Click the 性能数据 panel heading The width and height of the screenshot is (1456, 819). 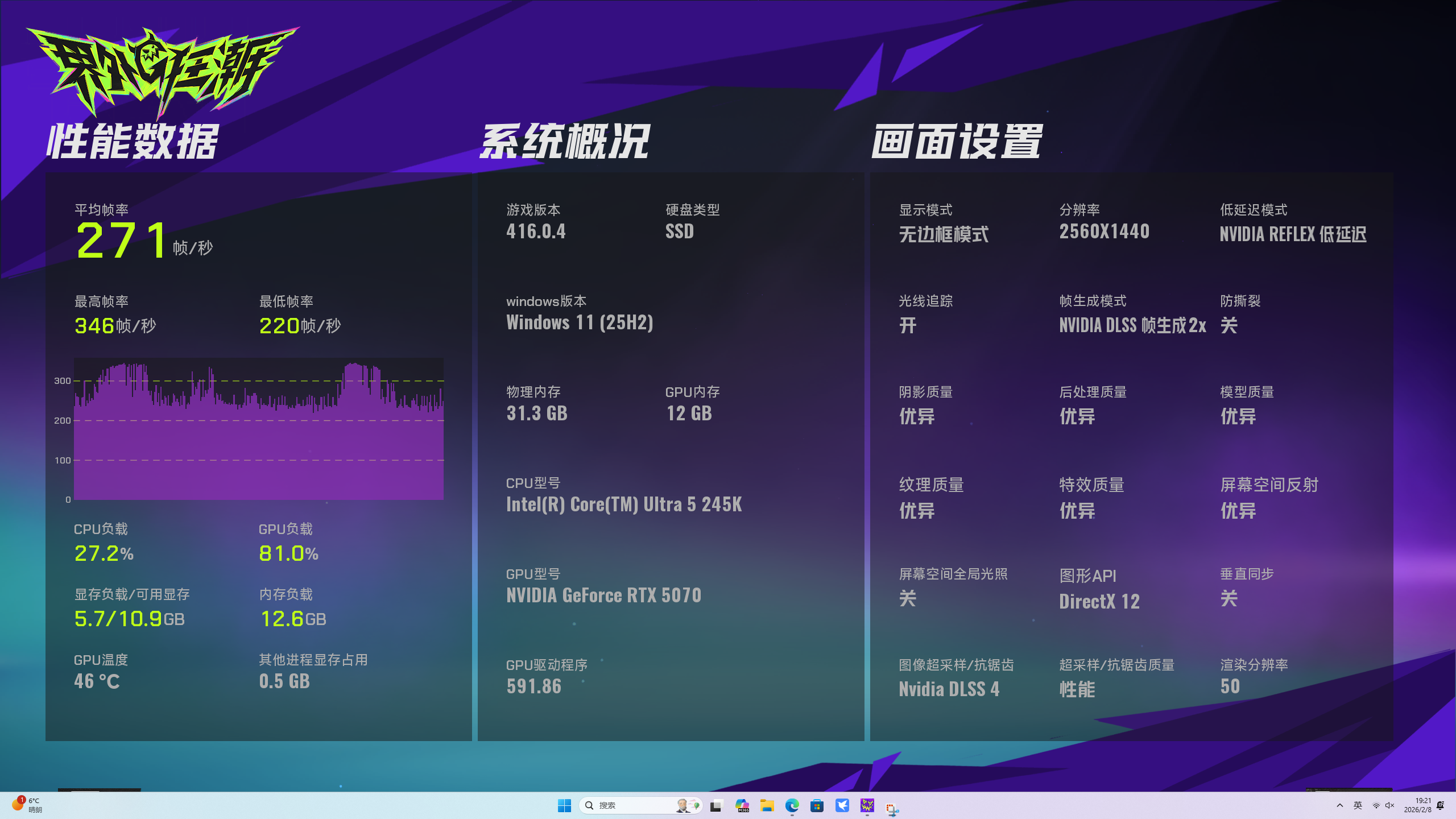[133, 142]
